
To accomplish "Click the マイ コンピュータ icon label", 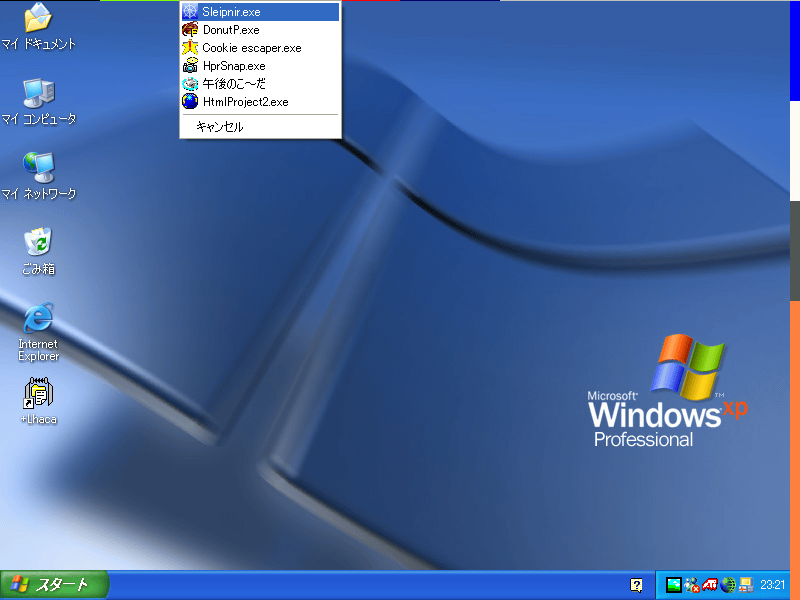I will pos(39,119).
